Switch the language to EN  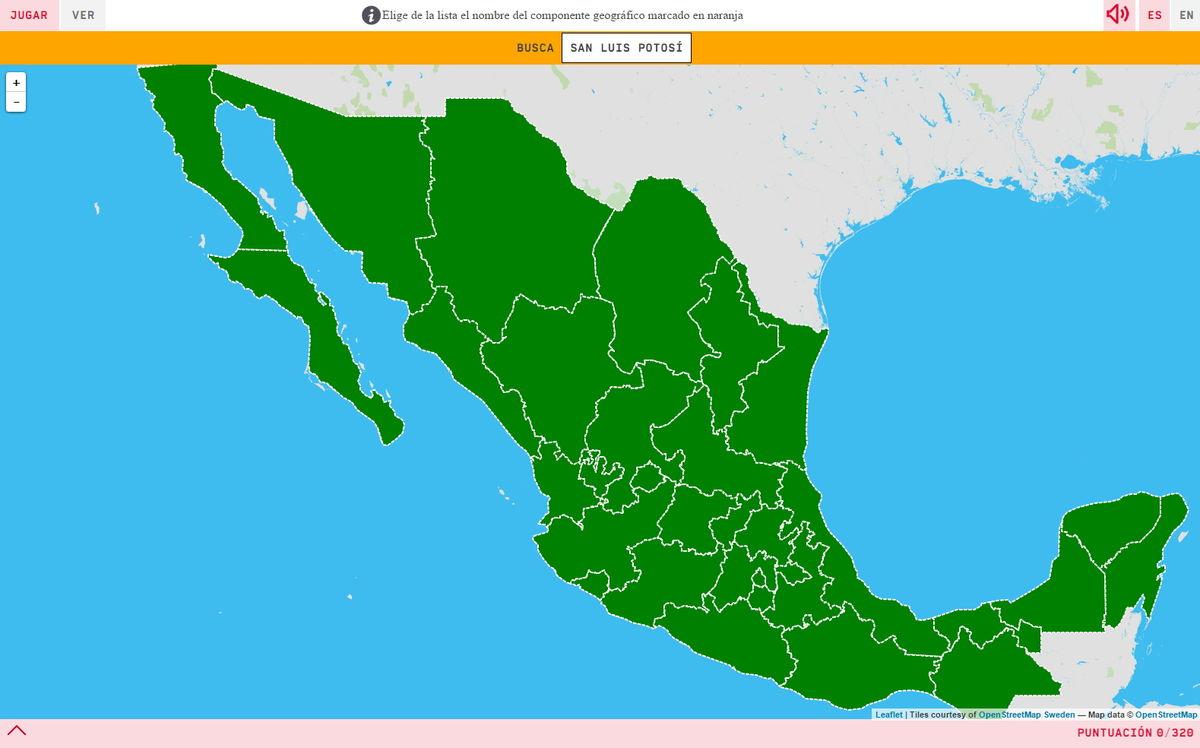(1186, 15)
